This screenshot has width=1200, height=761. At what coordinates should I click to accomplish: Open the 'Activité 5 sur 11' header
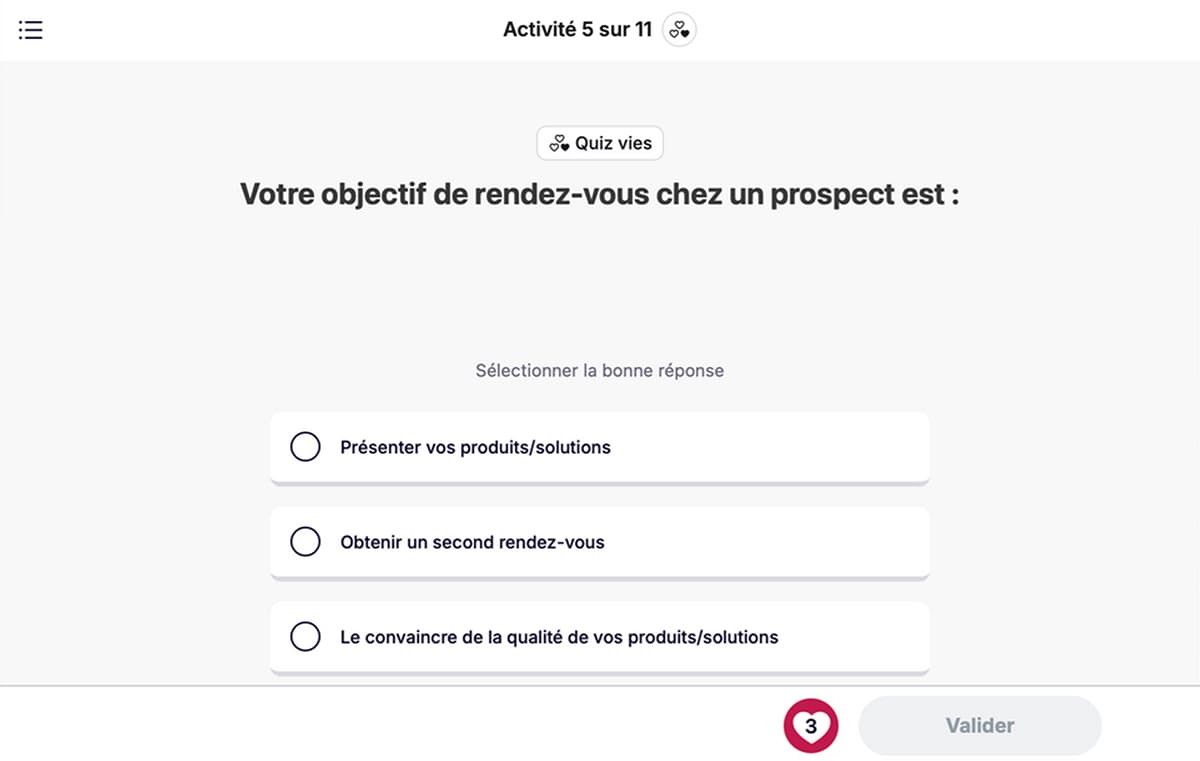[x=578, y=29]
